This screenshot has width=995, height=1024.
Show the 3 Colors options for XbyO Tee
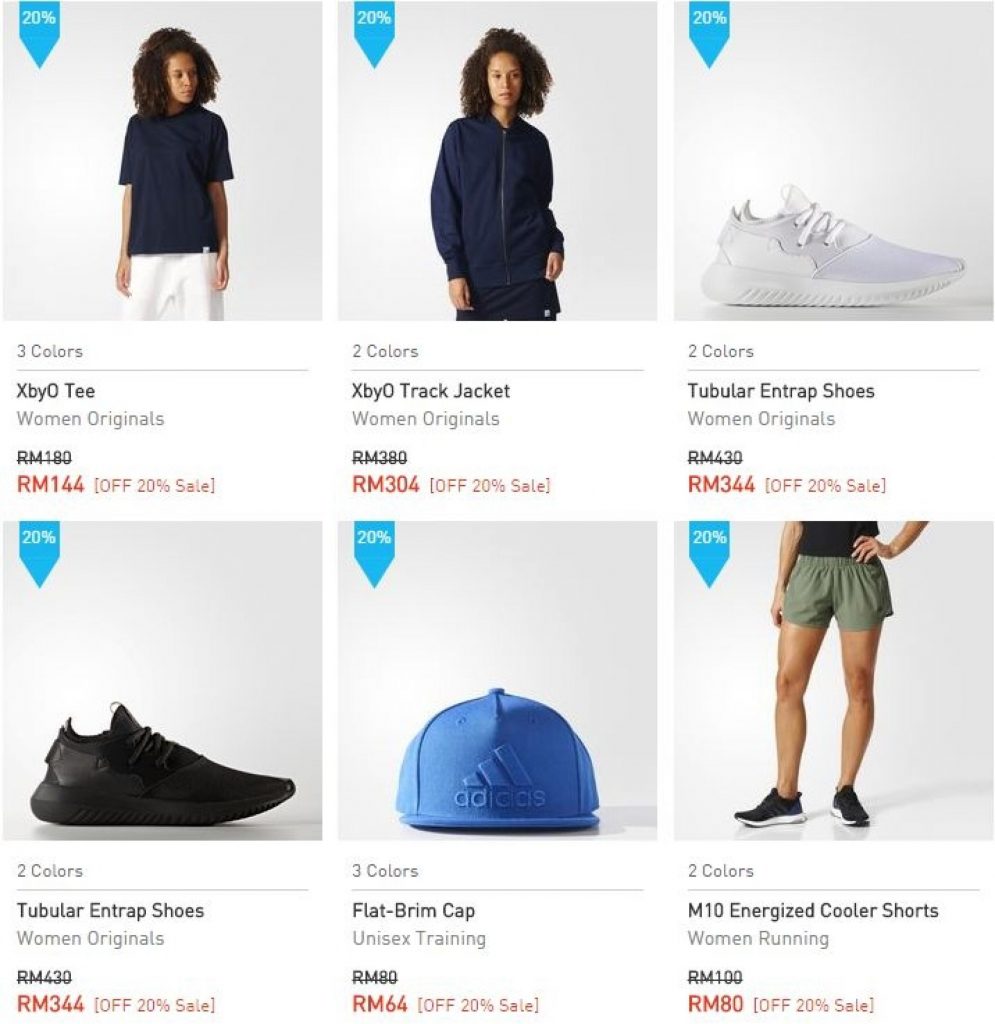(x=50, y=351)
